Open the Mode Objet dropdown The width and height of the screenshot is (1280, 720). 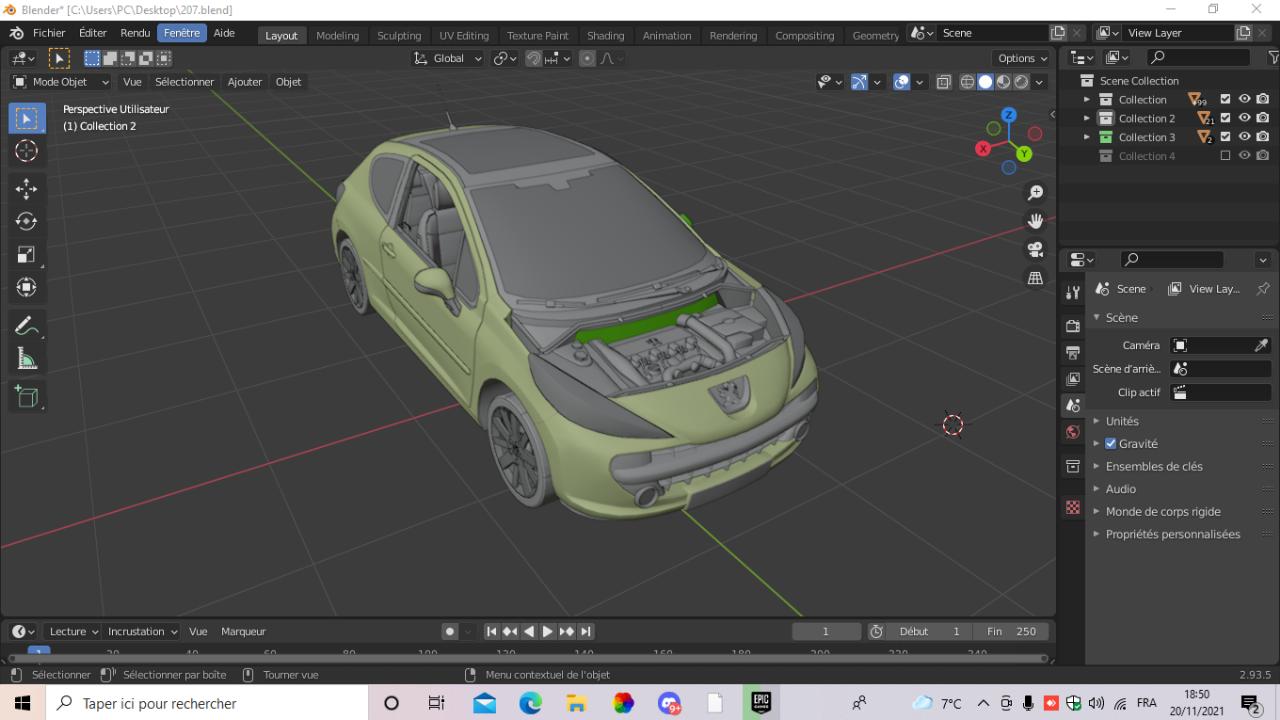coord(61,82)
